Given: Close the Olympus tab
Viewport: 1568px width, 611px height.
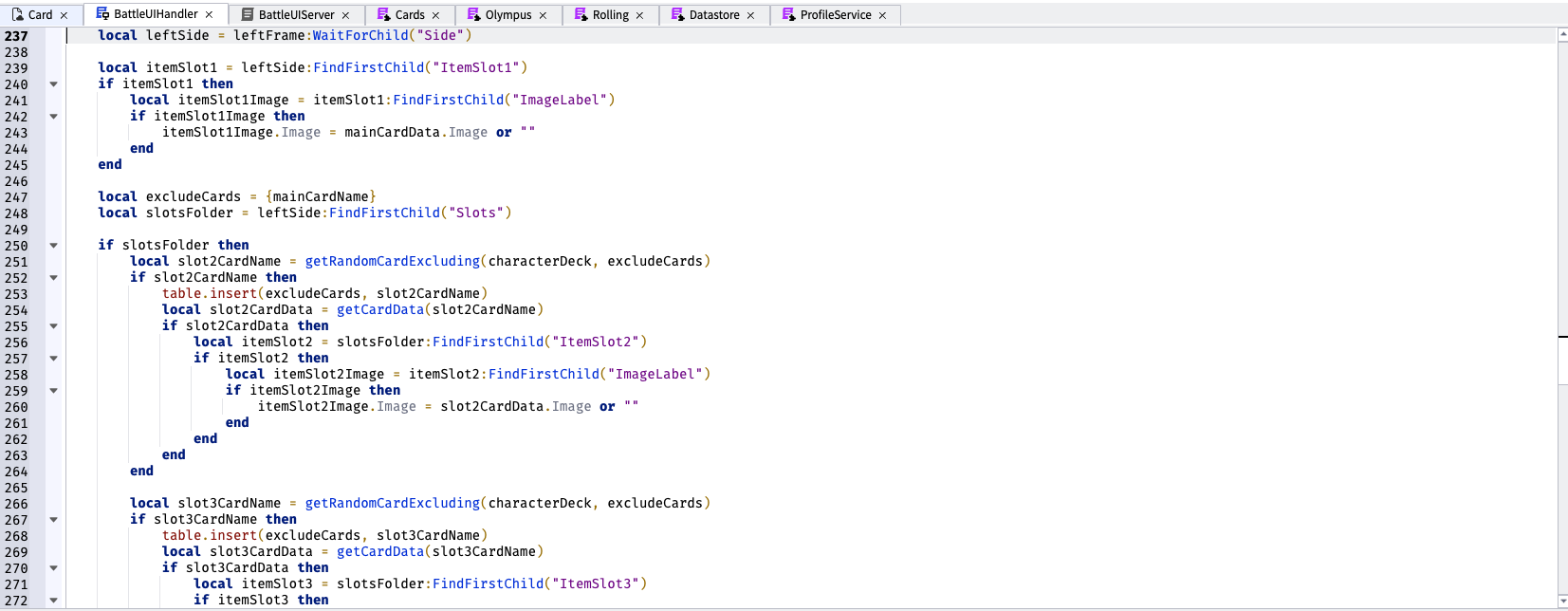Looking at the screenshot, I should pos(543,15).
